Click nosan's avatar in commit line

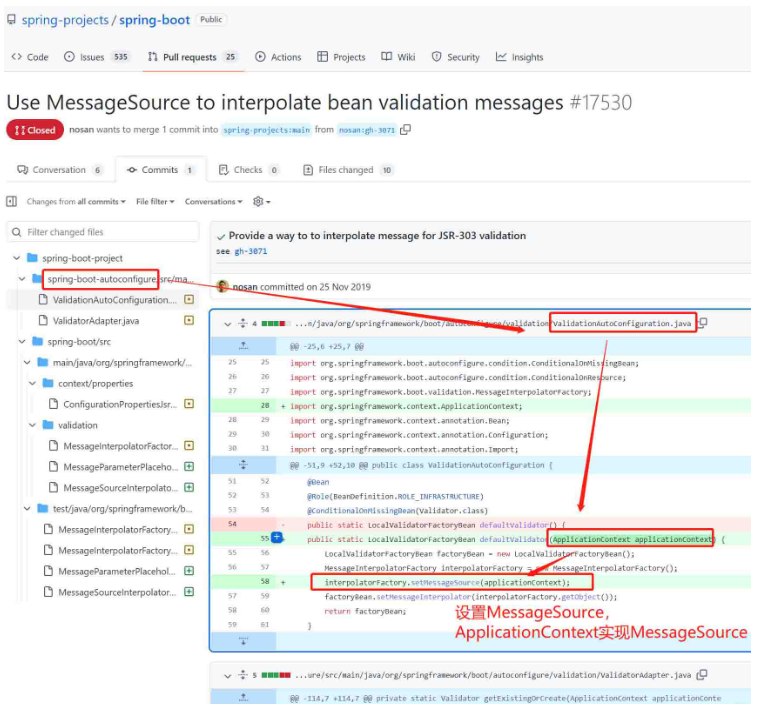tap(222, 287)
